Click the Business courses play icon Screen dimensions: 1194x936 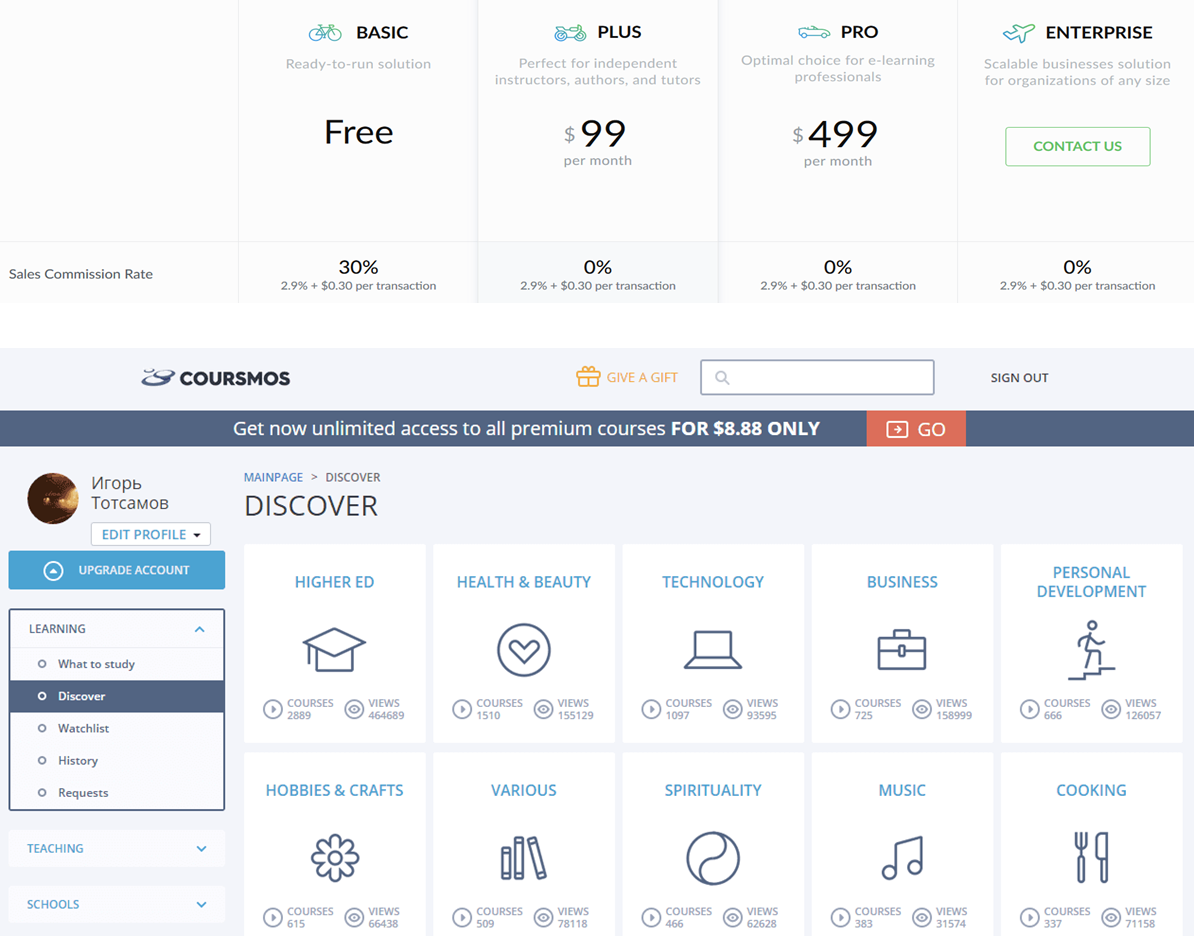[x=840, y=709]
